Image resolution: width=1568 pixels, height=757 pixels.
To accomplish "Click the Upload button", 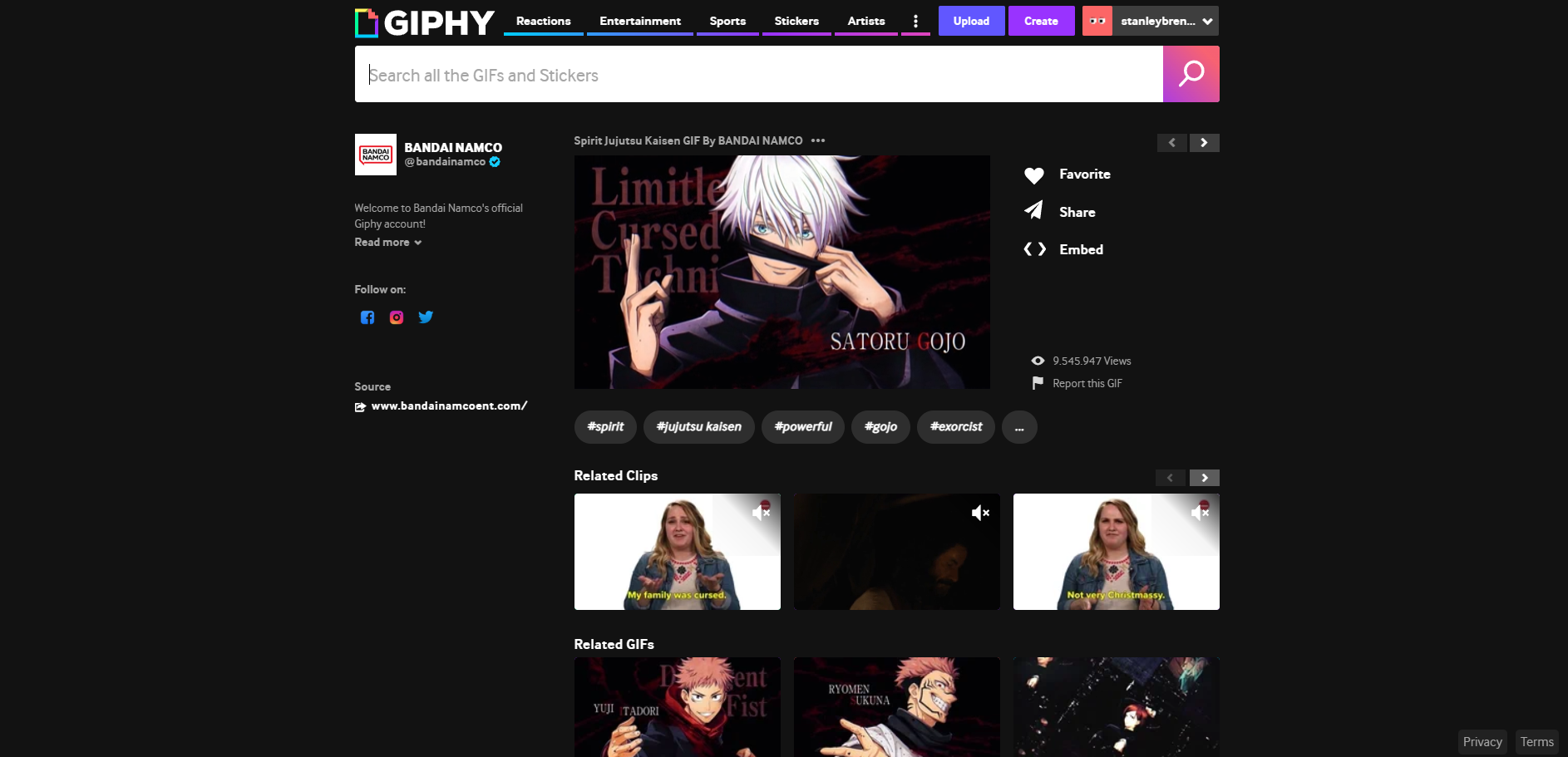I will 971,21.
